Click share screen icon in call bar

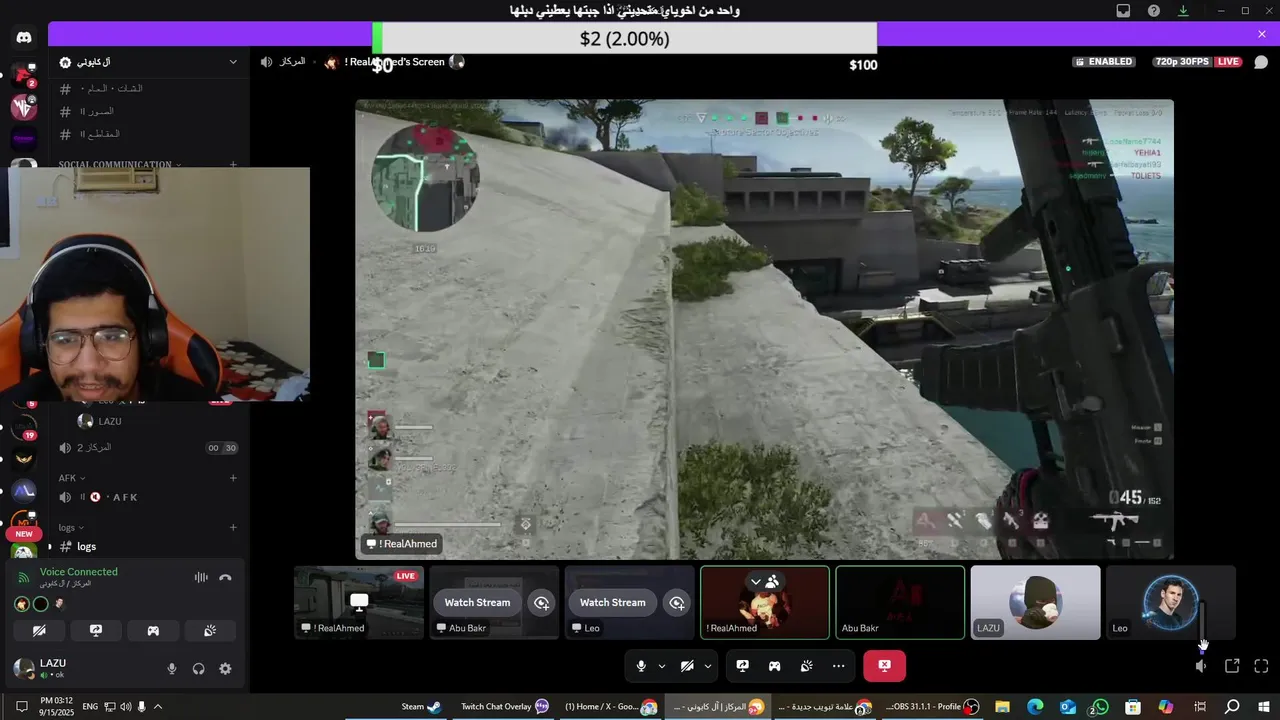[743, 666]
